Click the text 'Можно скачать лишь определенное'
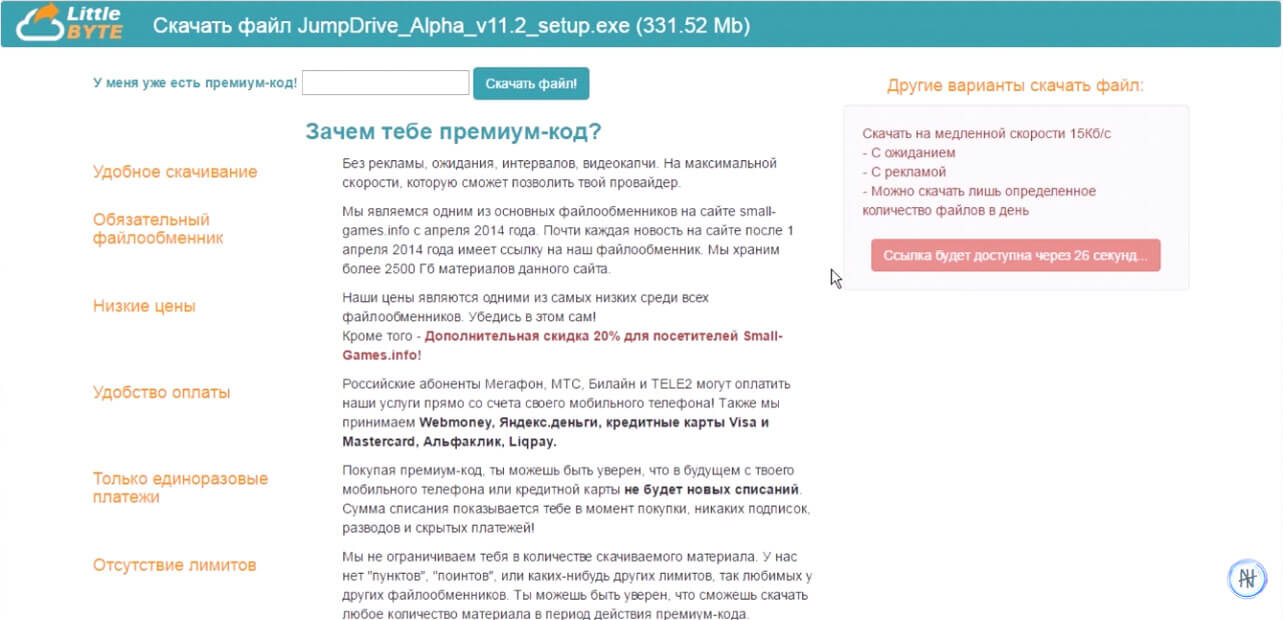The width and height of the screenshot is (1283, 620). pyautogui.click(x=983, y=191)
